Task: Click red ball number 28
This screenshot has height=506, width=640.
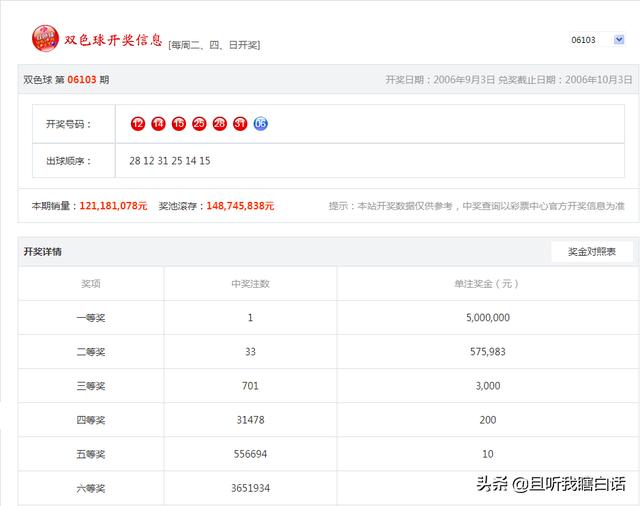Action: pyautogui.click(x=220, y=123)
